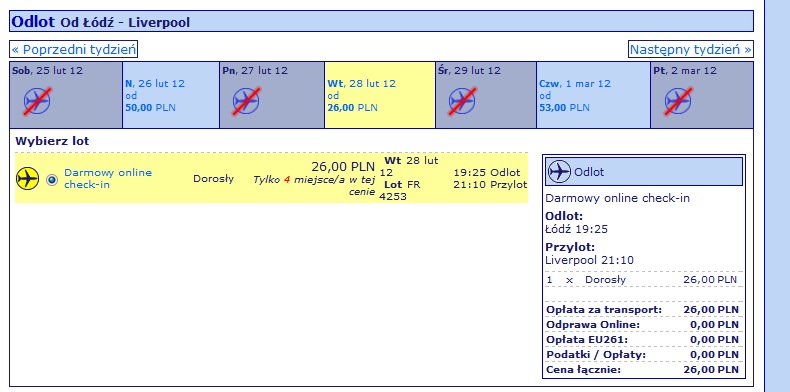The height and width of the screenshot is (392, 790).
Task: Choose the N, 26 lut 12 date tab
Action: tap(171, 95)
